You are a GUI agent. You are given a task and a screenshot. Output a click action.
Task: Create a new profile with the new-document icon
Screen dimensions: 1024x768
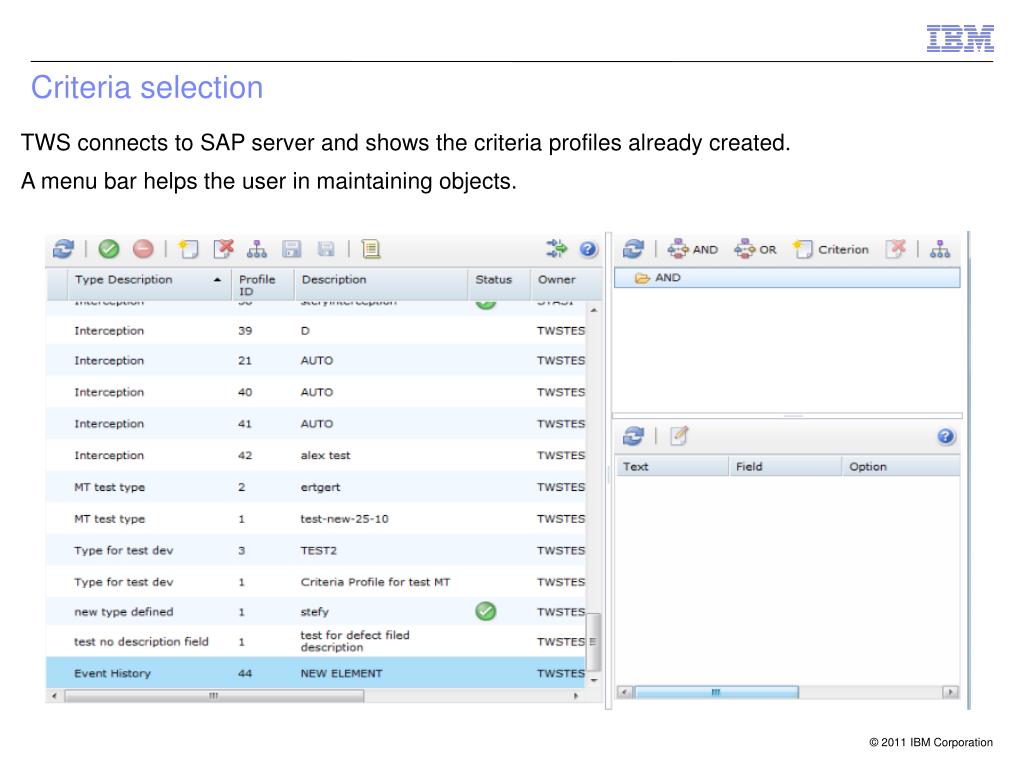click(188, 249)
